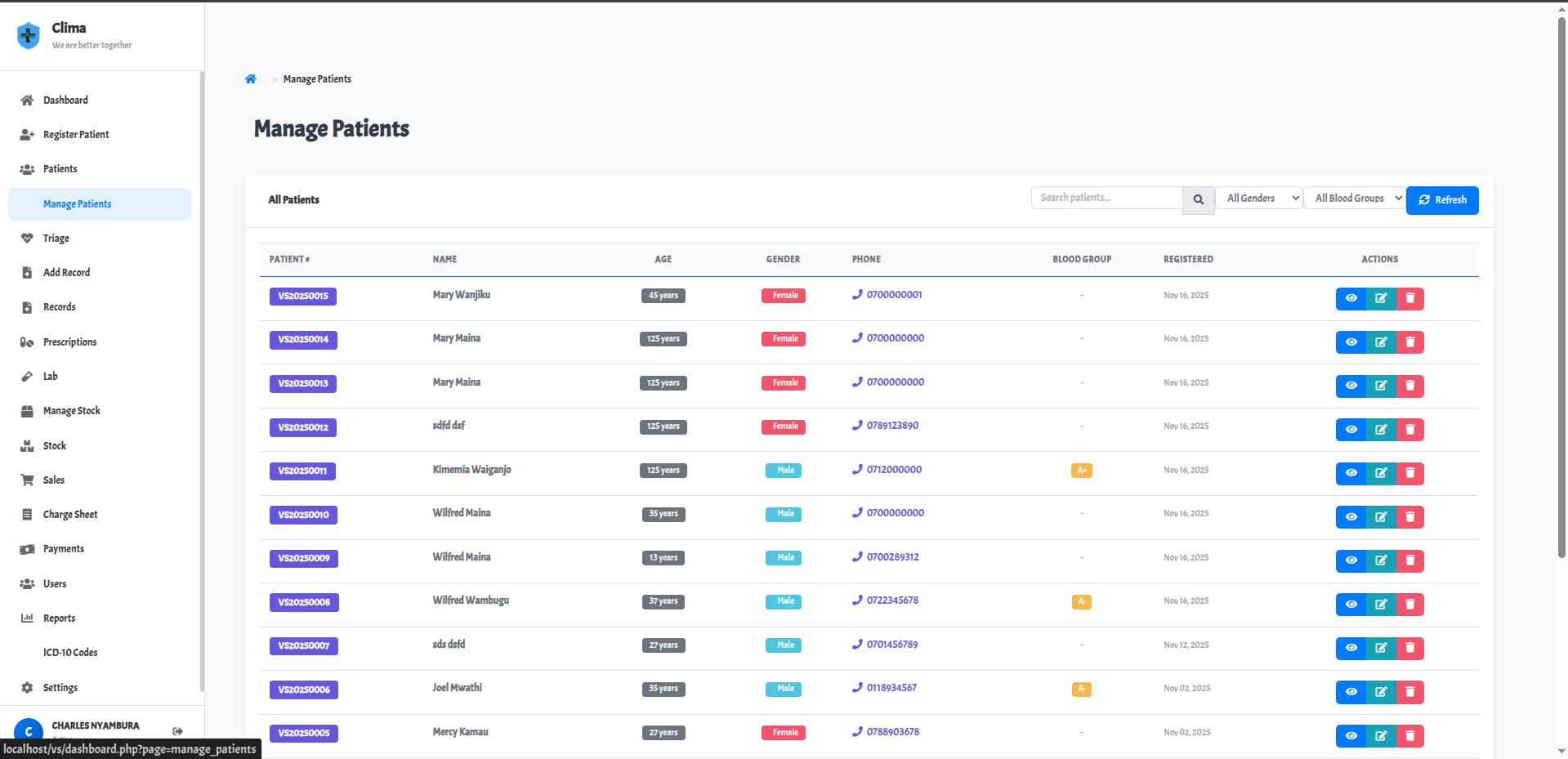Focus the Search patients input field
1568x759 pixels.
pyautogui.click(x=1106, y=198)
